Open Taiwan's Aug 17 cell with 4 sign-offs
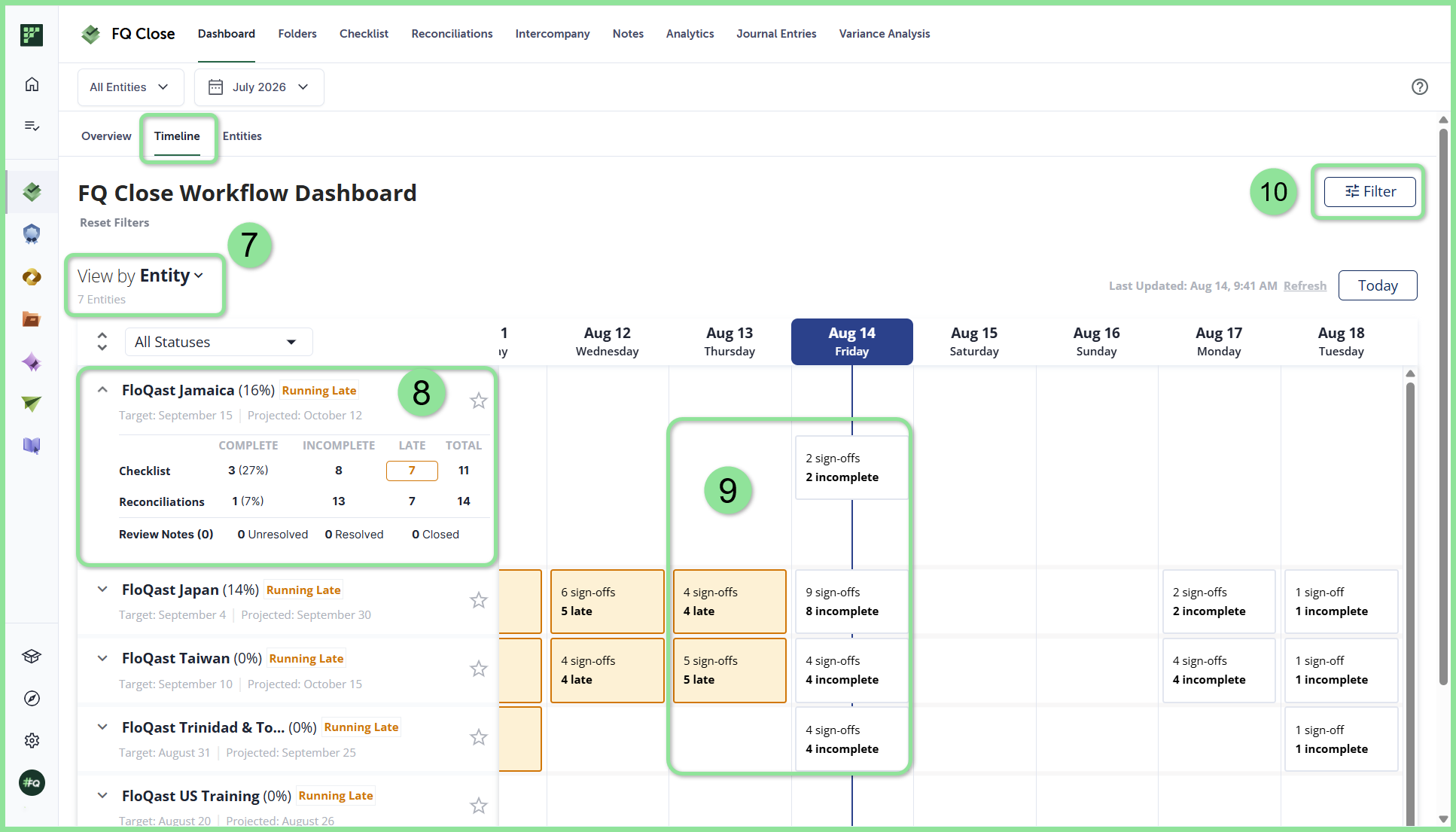This screenshot has width=1456, height=832. point(1219,670)
